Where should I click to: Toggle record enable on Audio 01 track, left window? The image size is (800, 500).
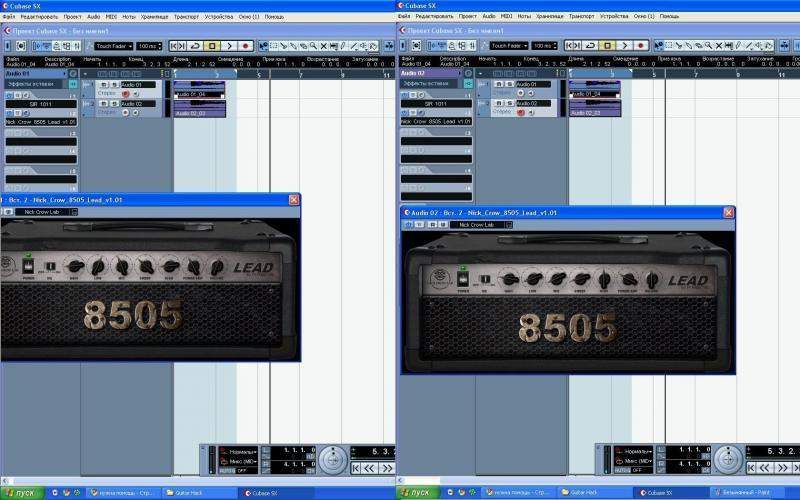point(126,94)
